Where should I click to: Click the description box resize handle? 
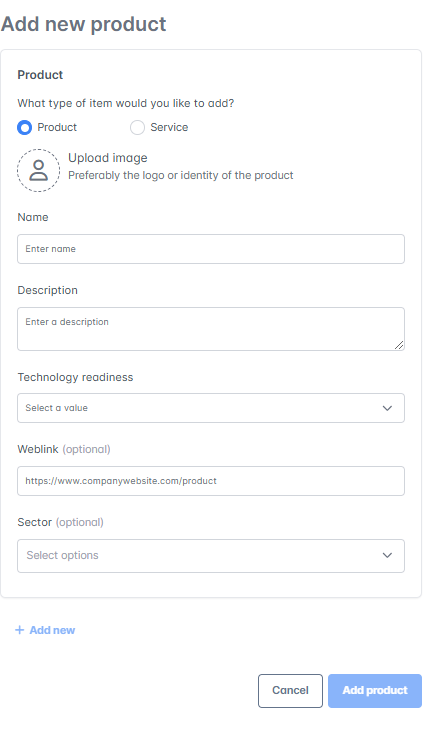coord(399,345)
